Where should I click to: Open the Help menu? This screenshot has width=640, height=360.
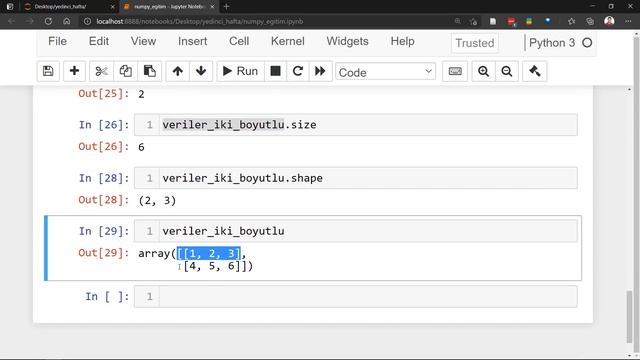(x=402, y=41)
